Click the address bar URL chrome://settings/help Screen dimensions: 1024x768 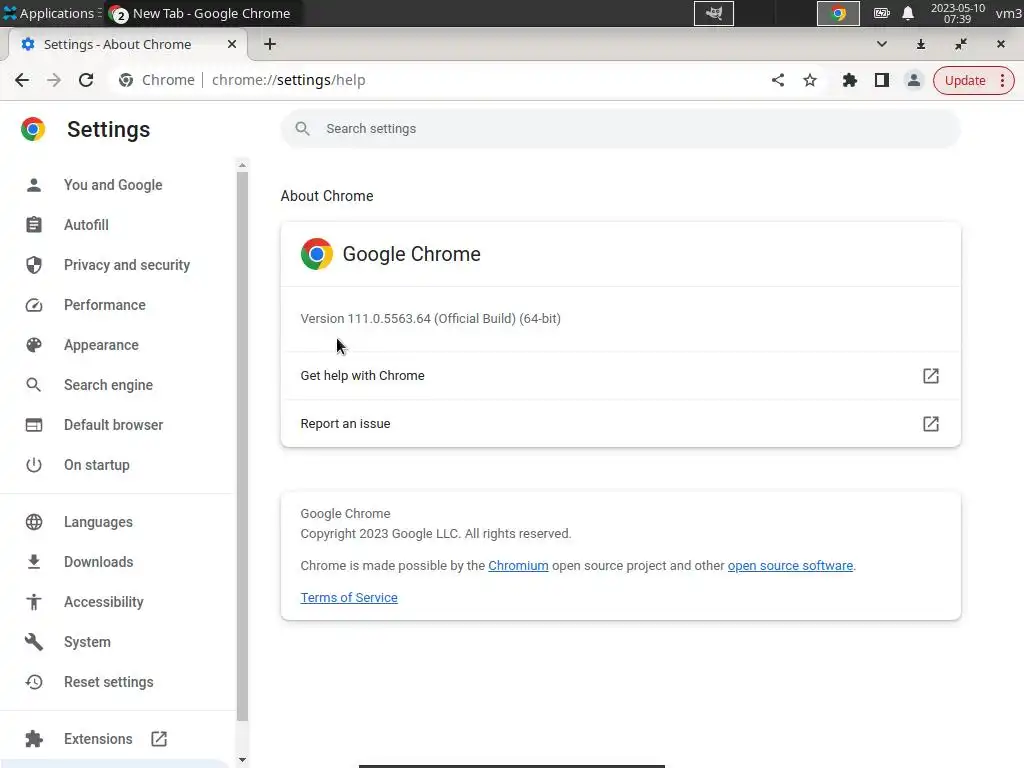click(x=289, y=80)
